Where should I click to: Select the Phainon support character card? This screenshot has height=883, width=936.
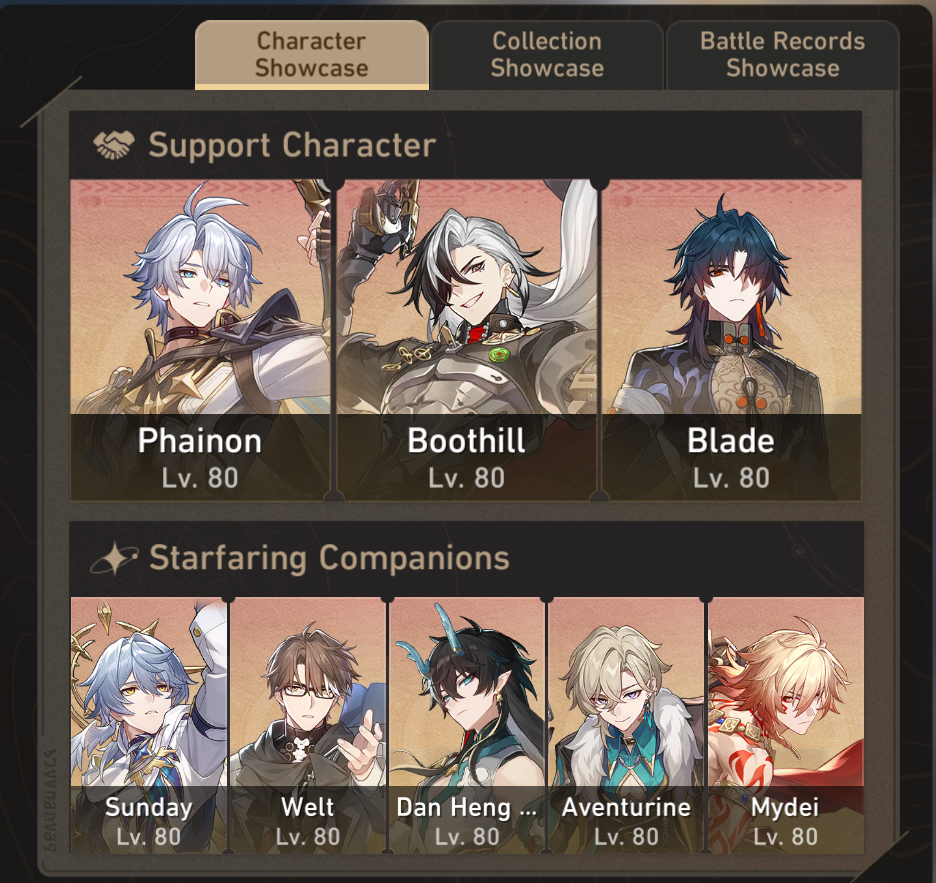pos(200,340)
